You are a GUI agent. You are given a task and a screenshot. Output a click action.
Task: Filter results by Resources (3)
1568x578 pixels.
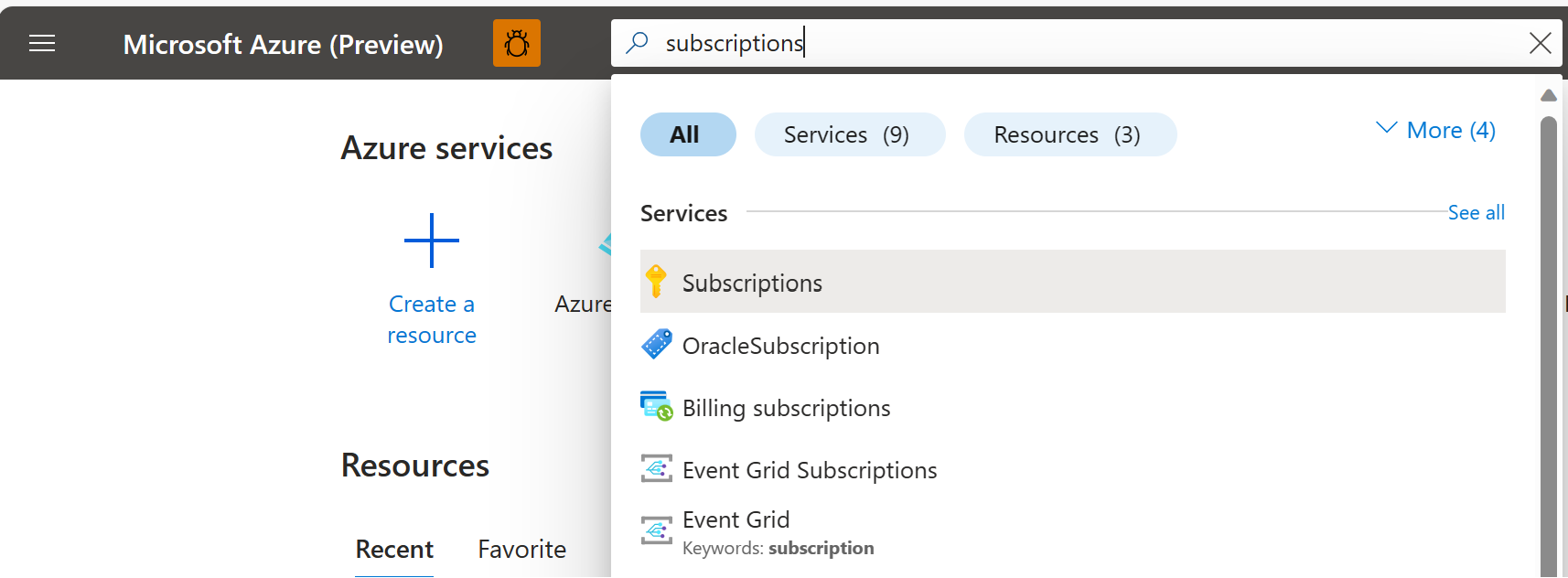(1070, 134)
